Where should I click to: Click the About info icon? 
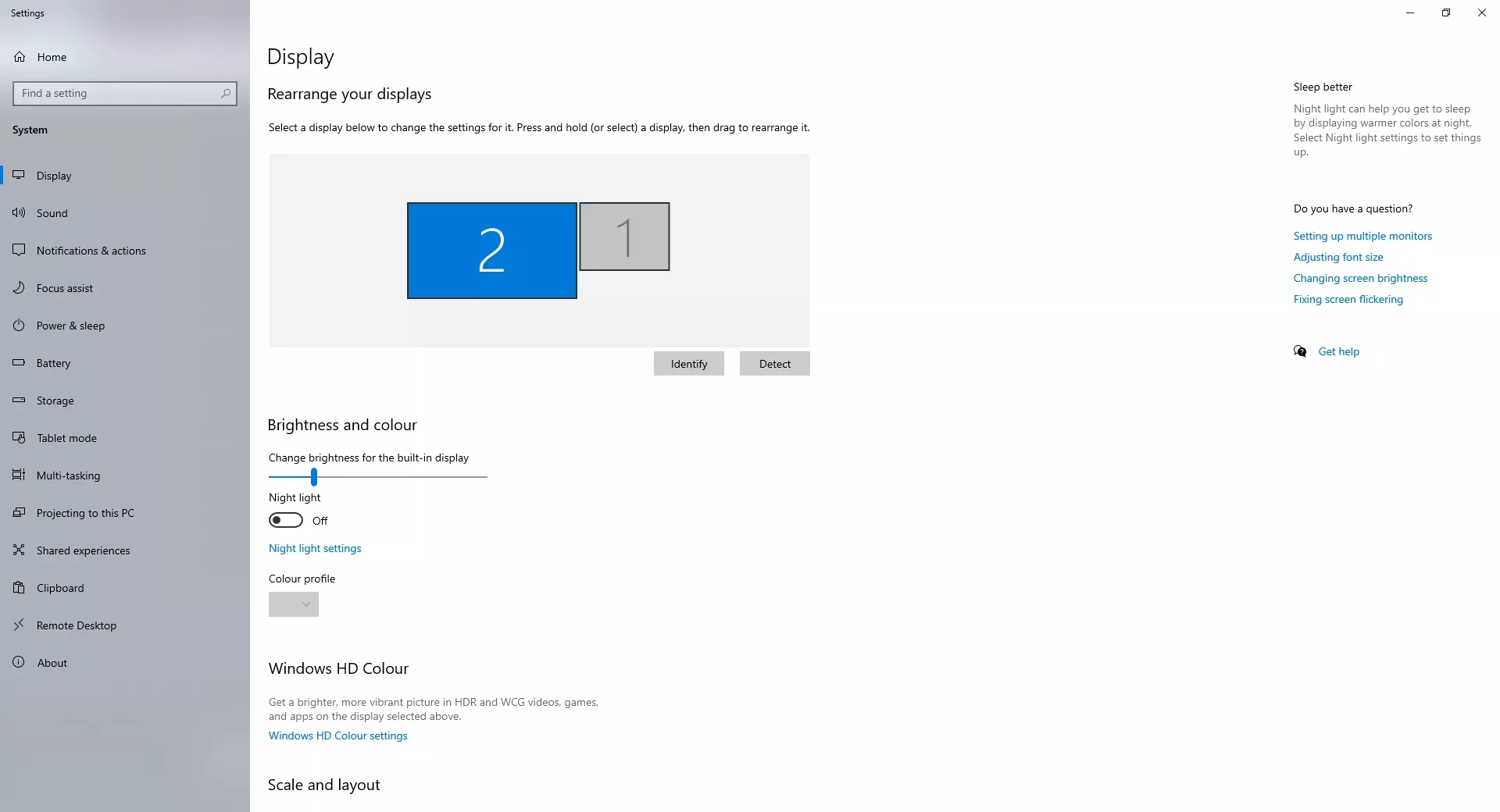click(x=19, y=663)
